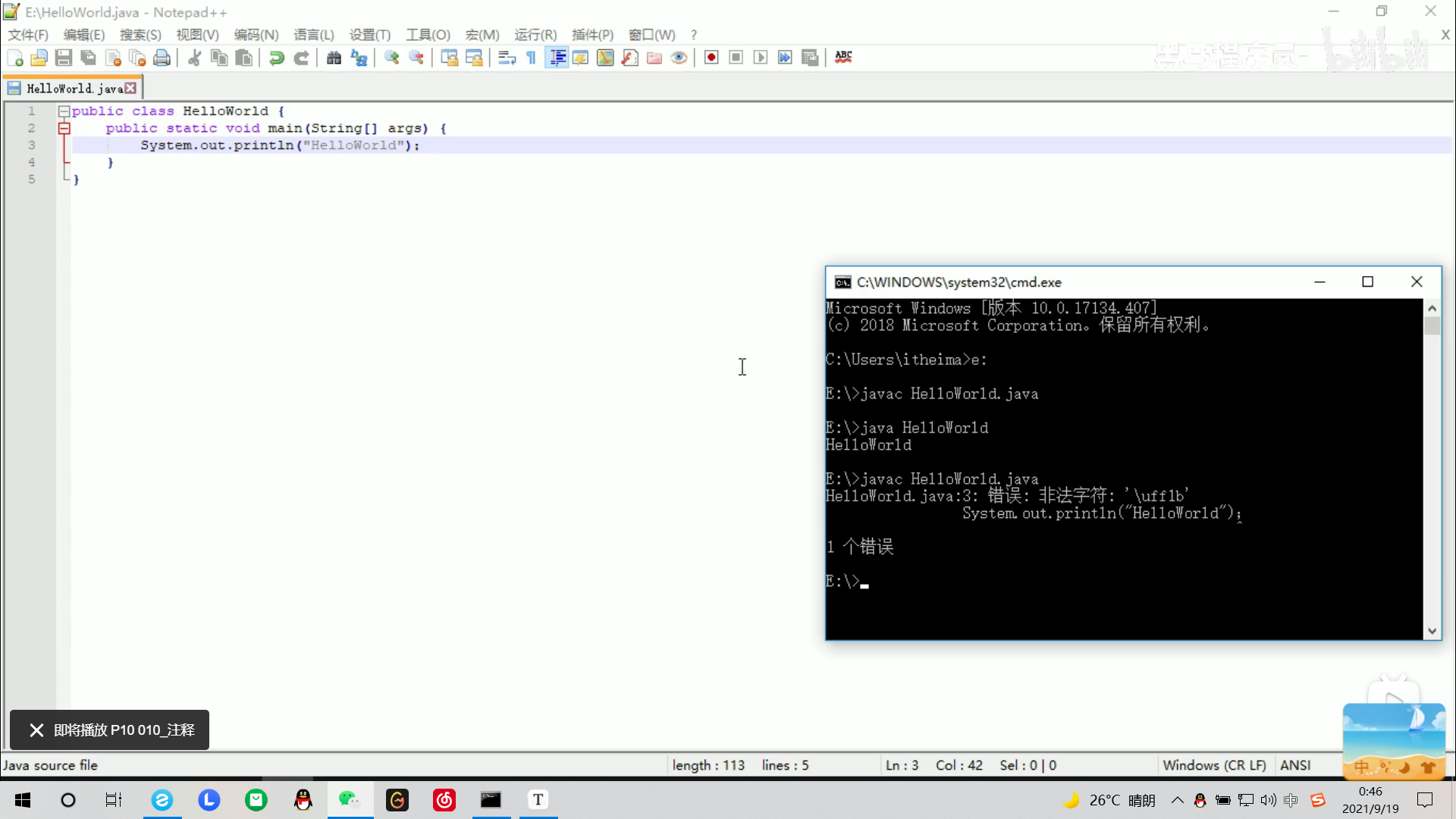Click the 即将播放 P10 010_注释 label
Viewport: 1456px width, 819px height.
(124, 730)
